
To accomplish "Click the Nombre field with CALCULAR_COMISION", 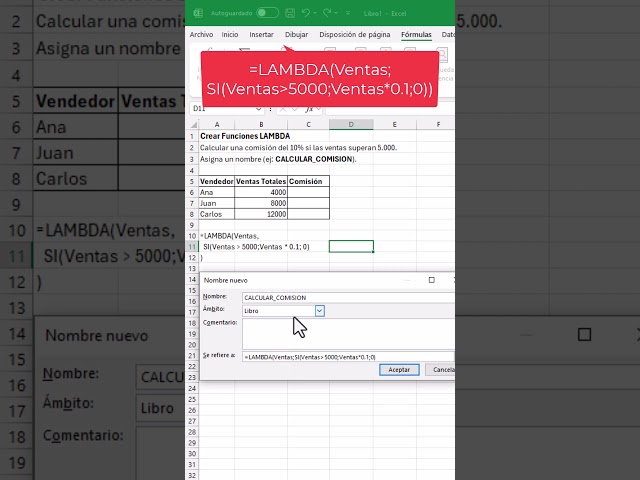I will (348, 298).
